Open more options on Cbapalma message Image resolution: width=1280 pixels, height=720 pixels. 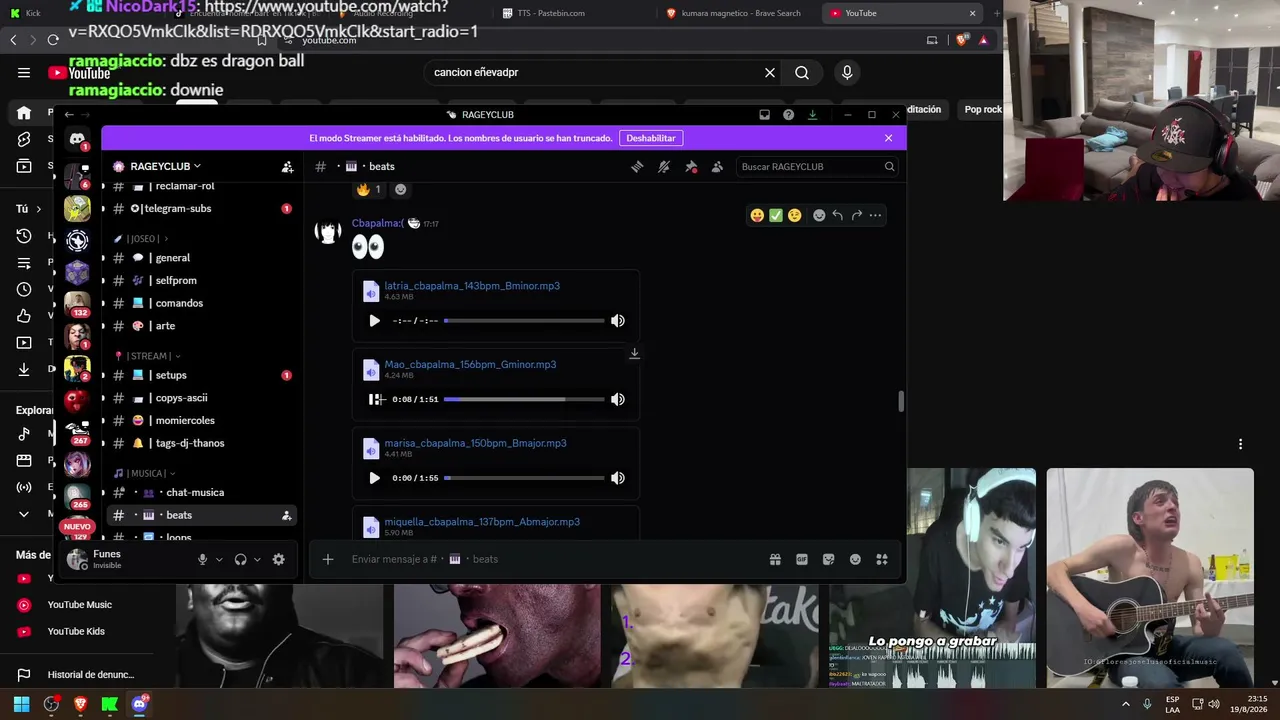[x=876, y=215]
